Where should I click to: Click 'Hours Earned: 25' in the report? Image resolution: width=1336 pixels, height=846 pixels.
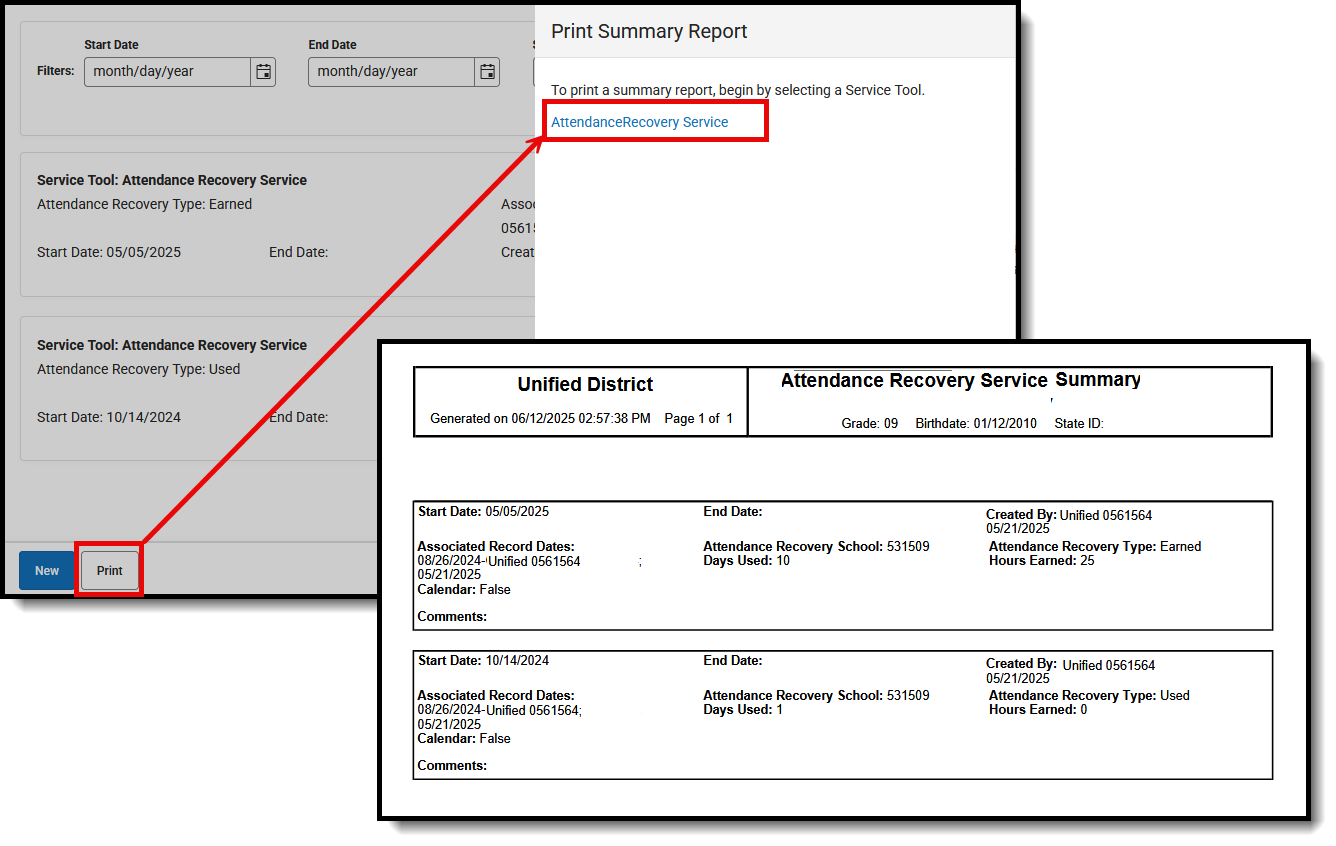[1042, 561]
